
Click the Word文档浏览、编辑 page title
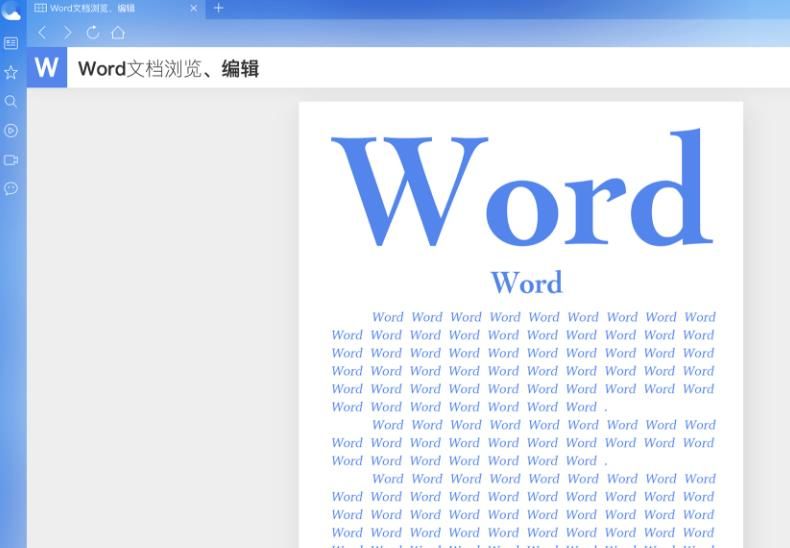(x=168, y=68)
